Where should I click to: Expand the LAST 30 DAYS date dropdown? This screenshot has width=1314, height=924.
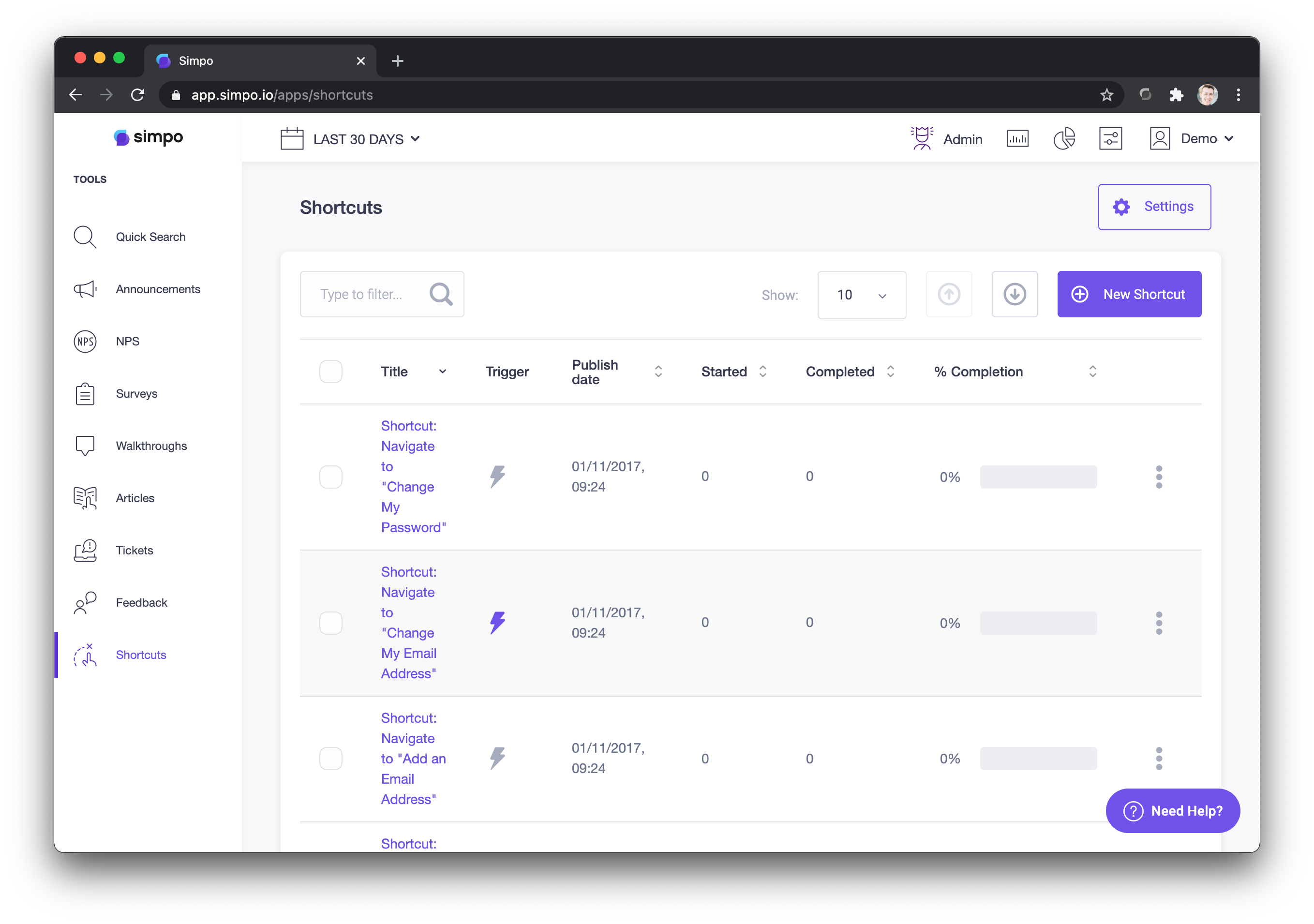[366, 139]
